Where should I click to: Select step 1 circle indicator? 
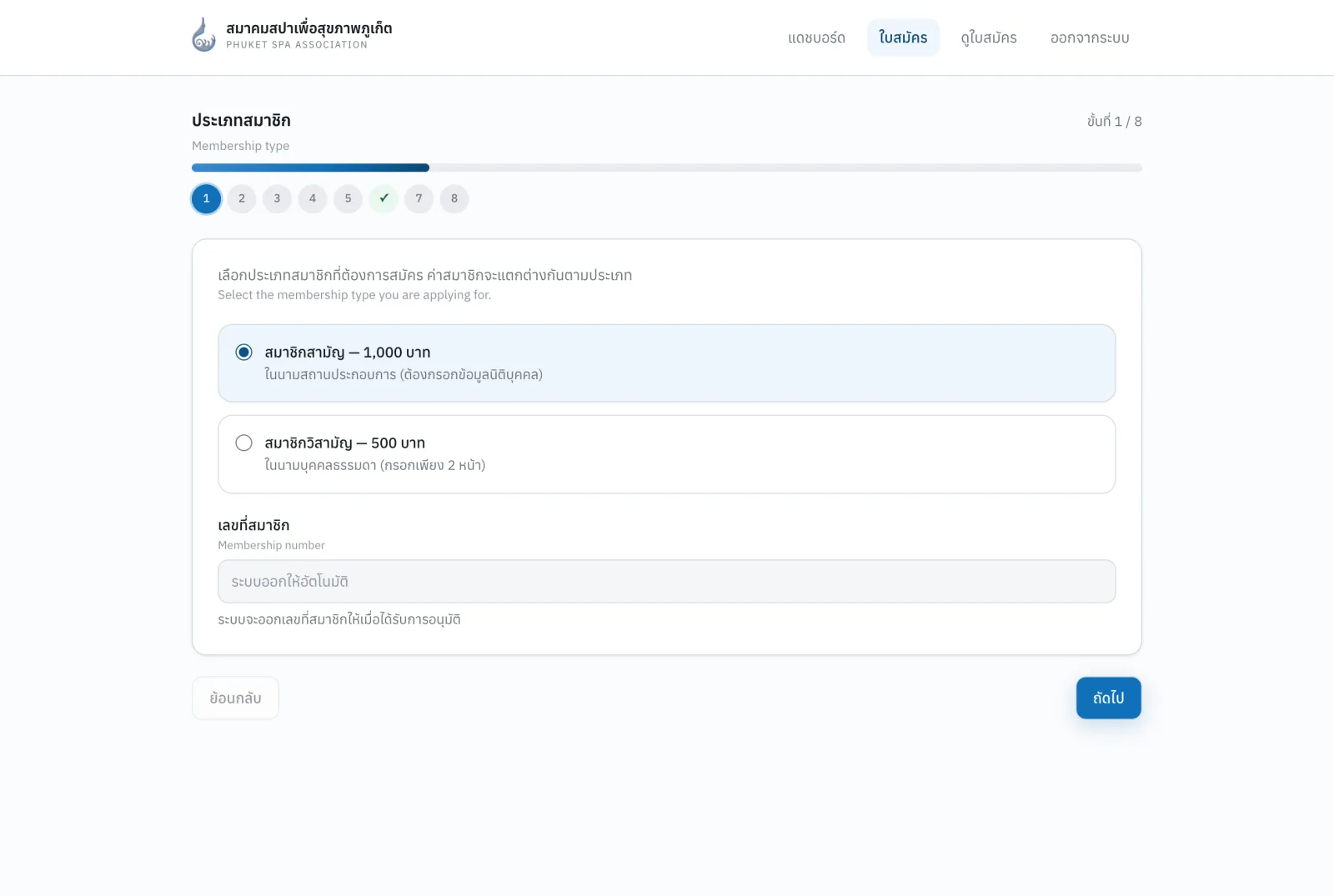[207, 198]
